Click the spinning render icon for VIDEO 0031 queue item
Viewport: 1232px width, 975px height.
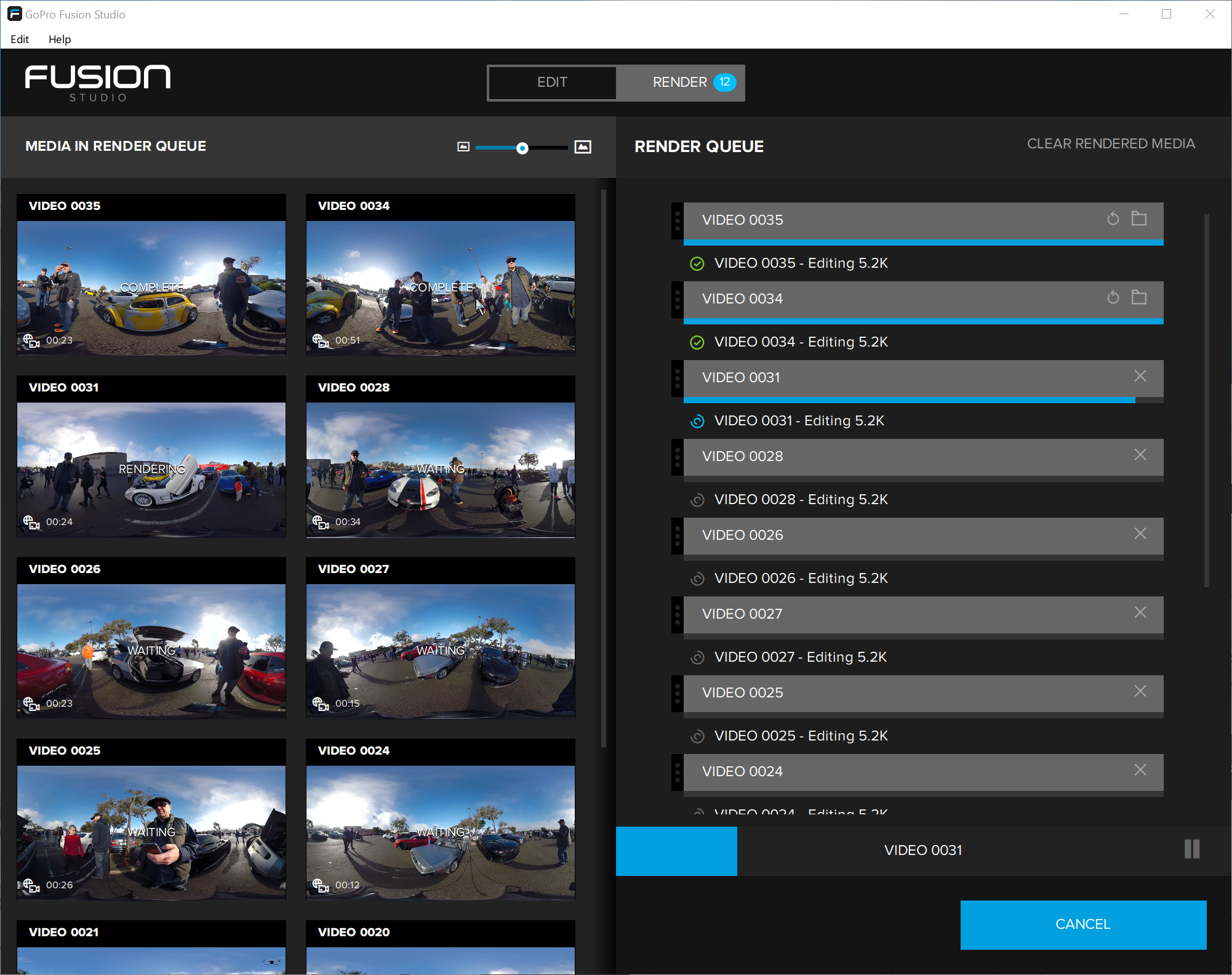pos(697,419)
